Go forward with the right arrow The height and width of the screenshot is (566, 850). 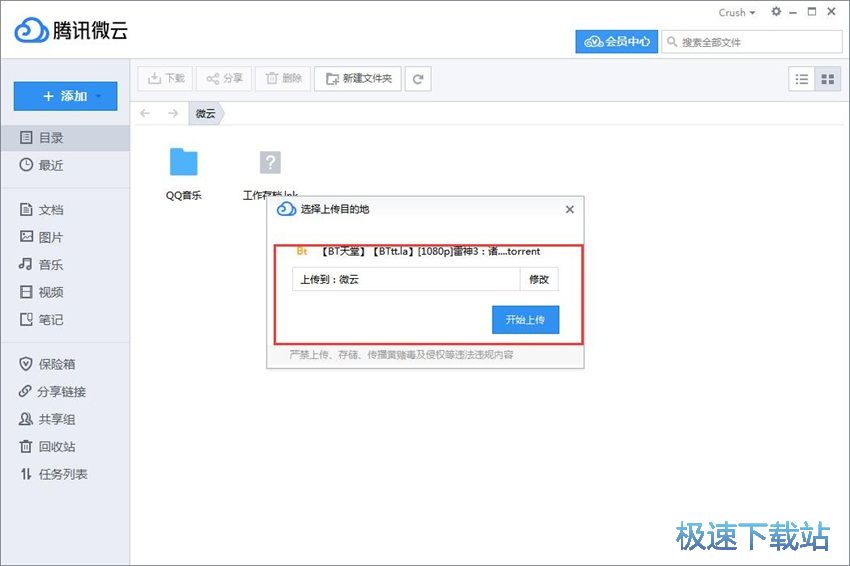(x=173, y=113)
